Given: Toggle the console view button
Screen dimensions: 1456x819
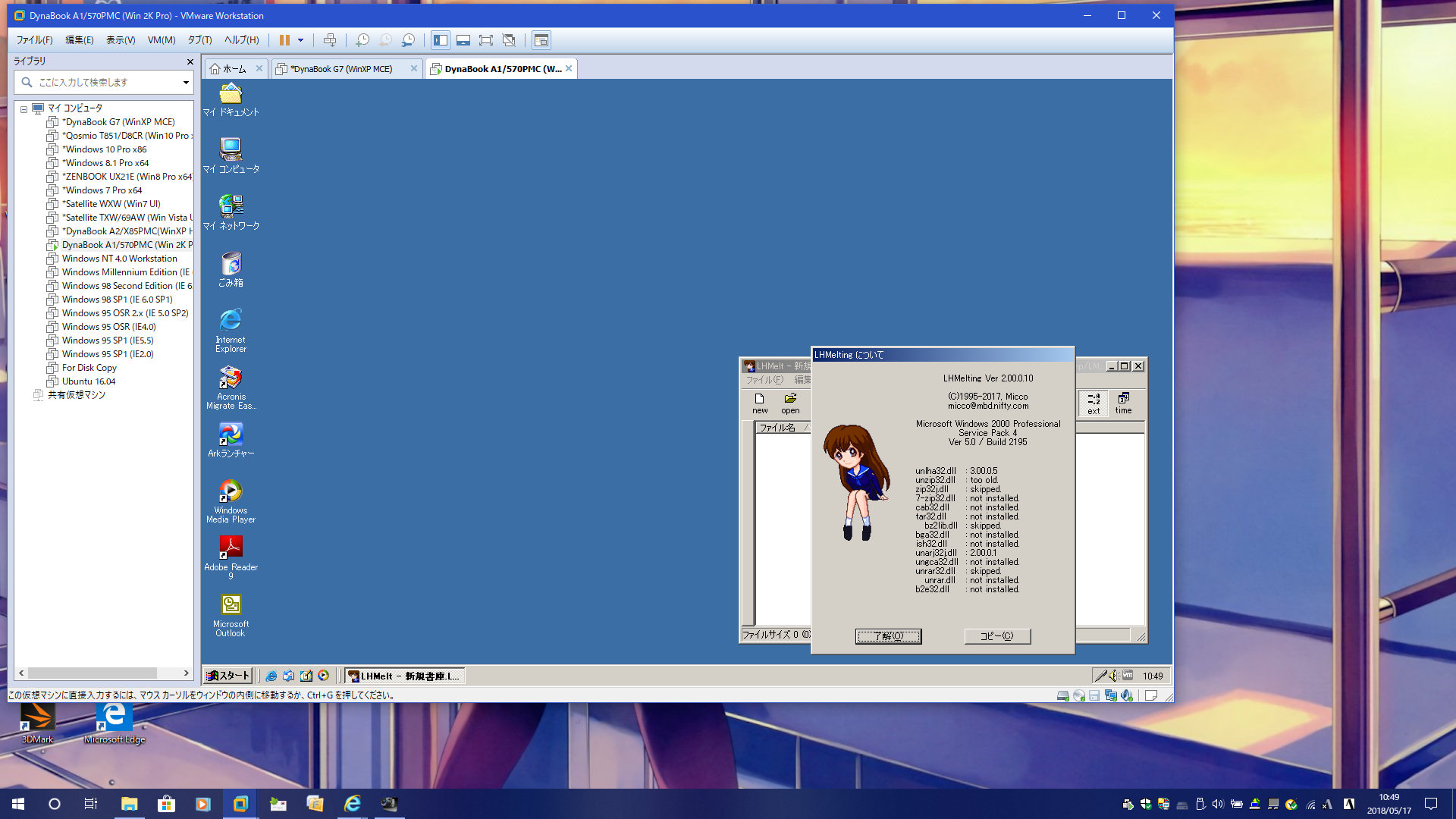Looking at the screenshot, I should click(x=541, y=40).
